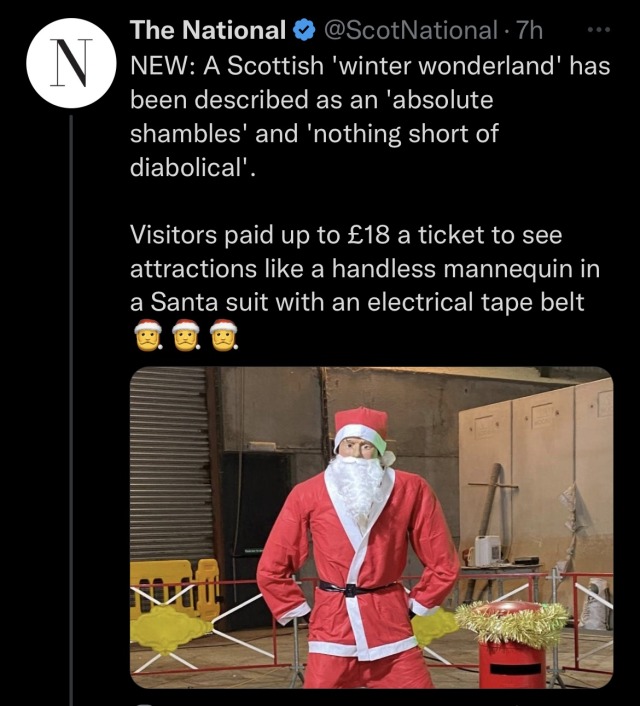Image resolution: width=640 pixels, height=706 pixels.
Task: Click the 7h timestamp
Action: (529, 31)
